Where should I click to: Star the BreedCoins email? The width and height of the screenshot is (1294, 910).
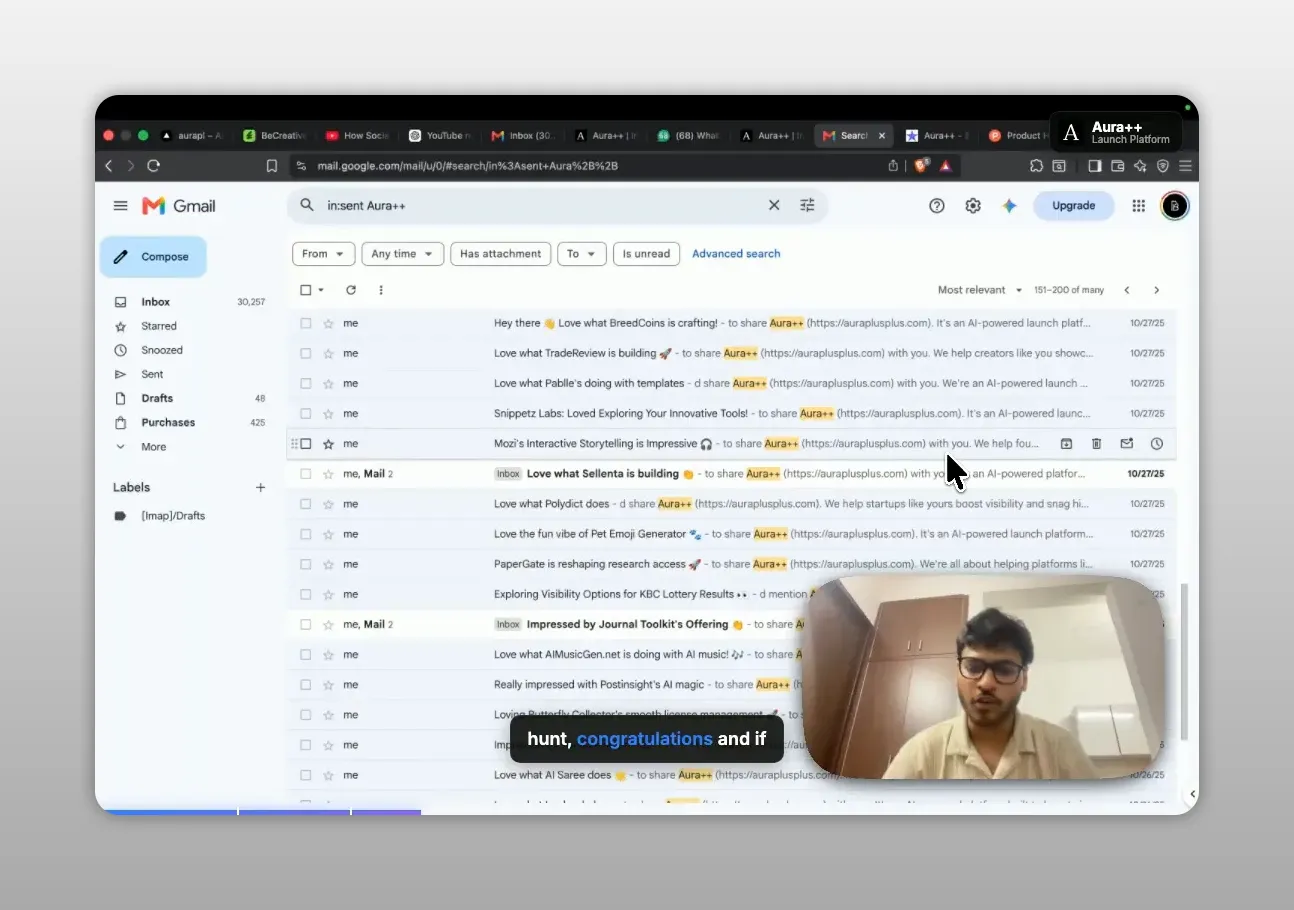[328, 324]
